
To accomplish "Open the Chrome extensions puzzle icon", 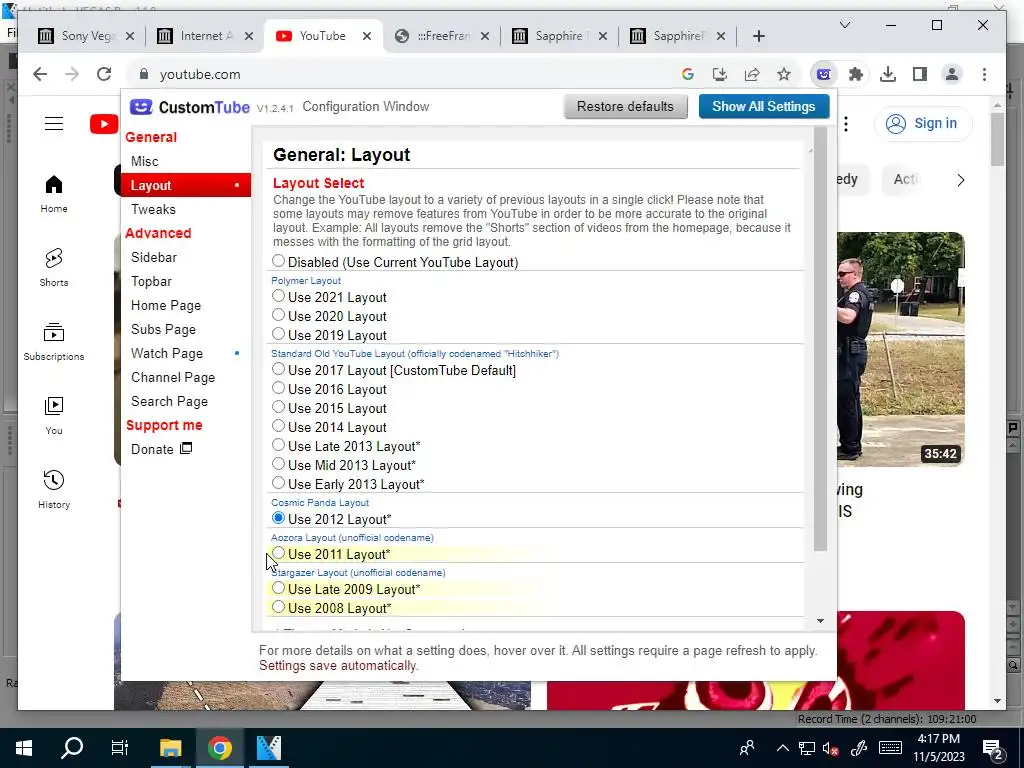I will [856, 74].
